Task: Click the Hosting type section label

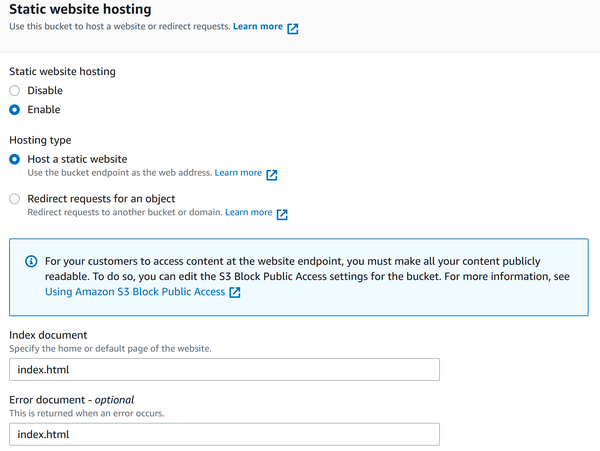Action: (40, 141)
